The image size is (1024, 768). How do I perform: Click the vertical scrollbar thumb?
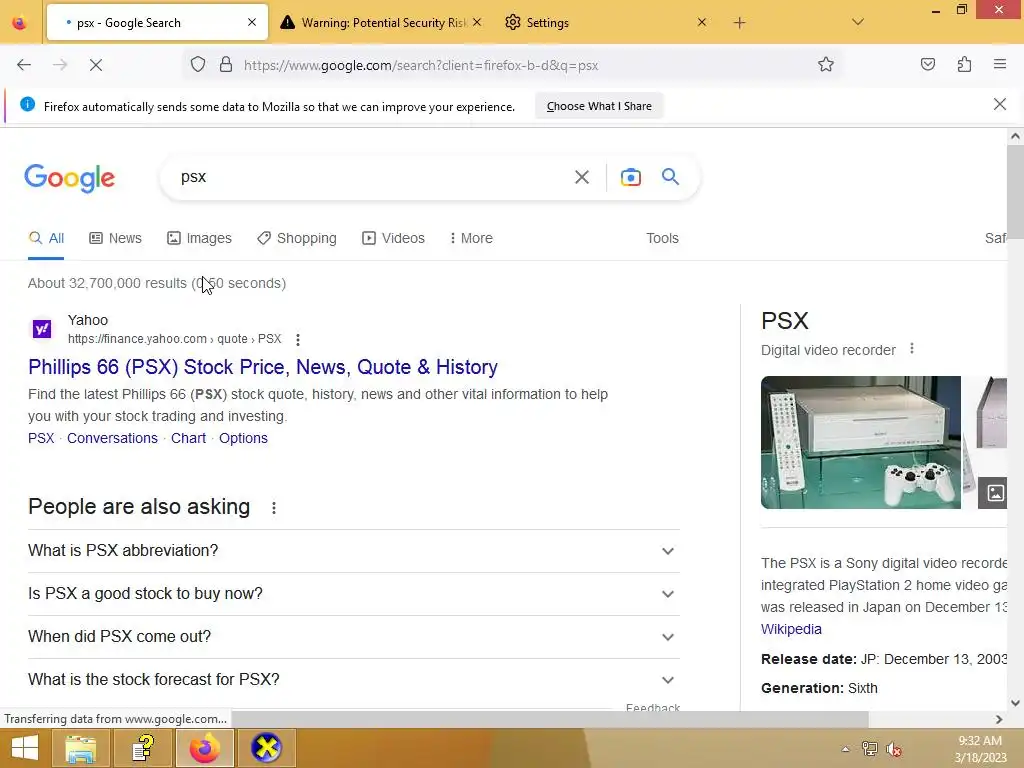tap(1015, 193)
